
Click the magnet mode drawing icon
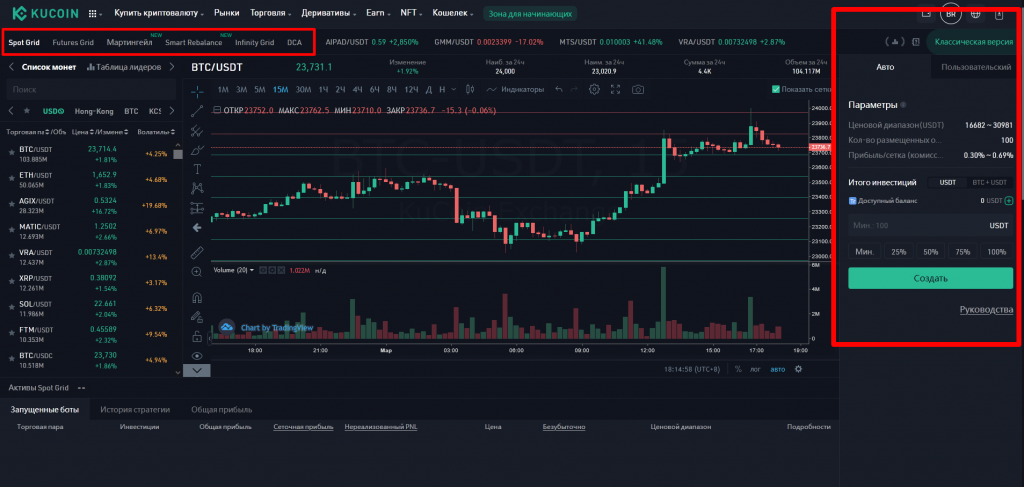point(197,297)
